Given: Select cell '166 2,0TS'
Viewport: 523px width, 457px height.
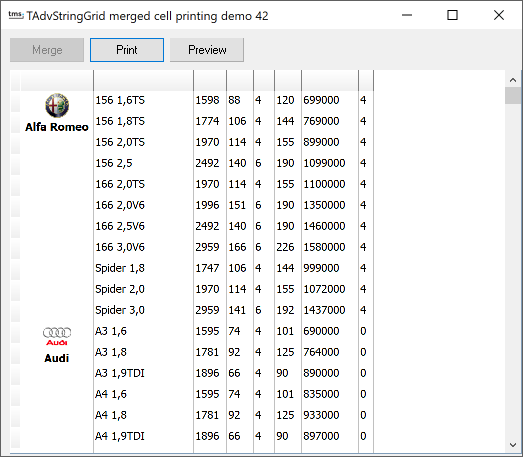Looking at the screenshot, I should click(120, 184).
